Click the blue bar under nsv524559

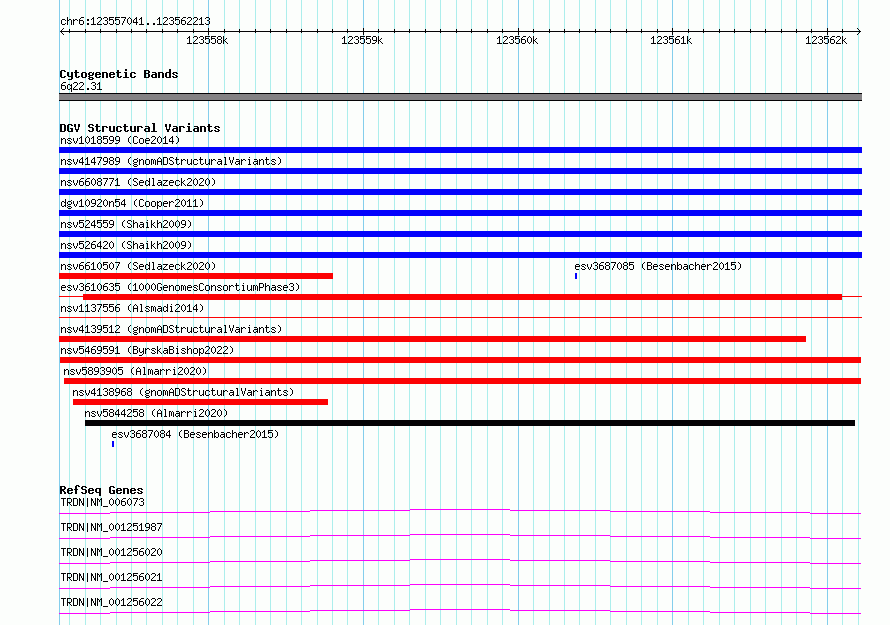(x=460, y=234)
